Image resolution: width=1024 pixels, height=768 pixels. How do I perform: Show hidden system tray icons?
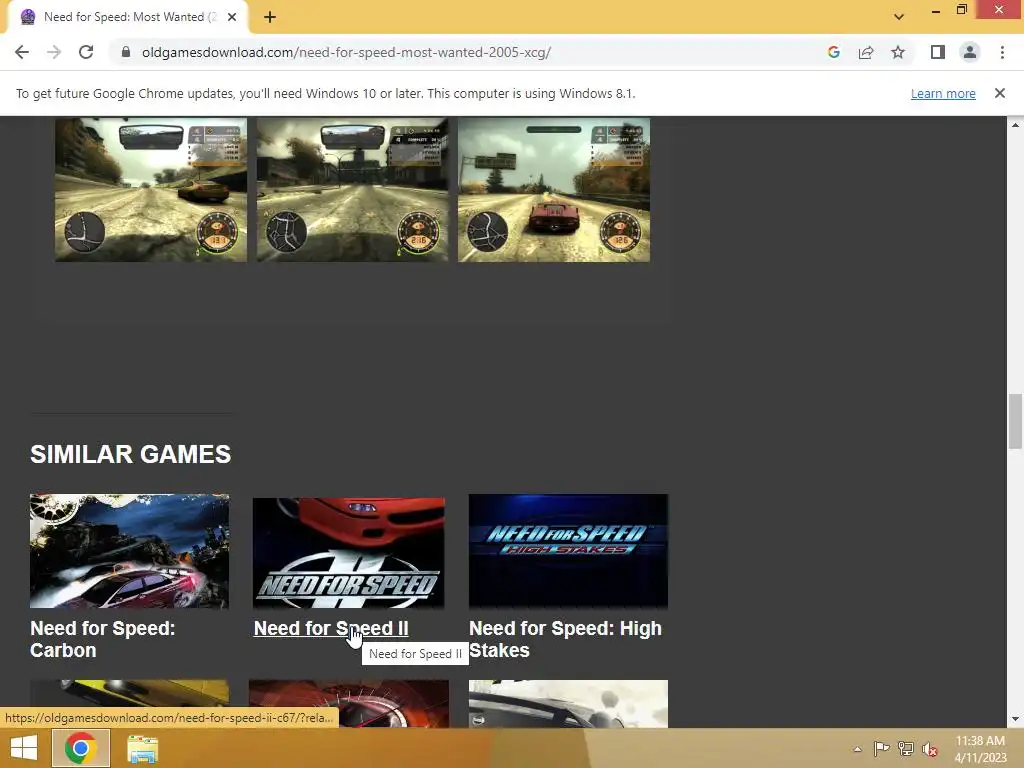(x=857, y=749)
